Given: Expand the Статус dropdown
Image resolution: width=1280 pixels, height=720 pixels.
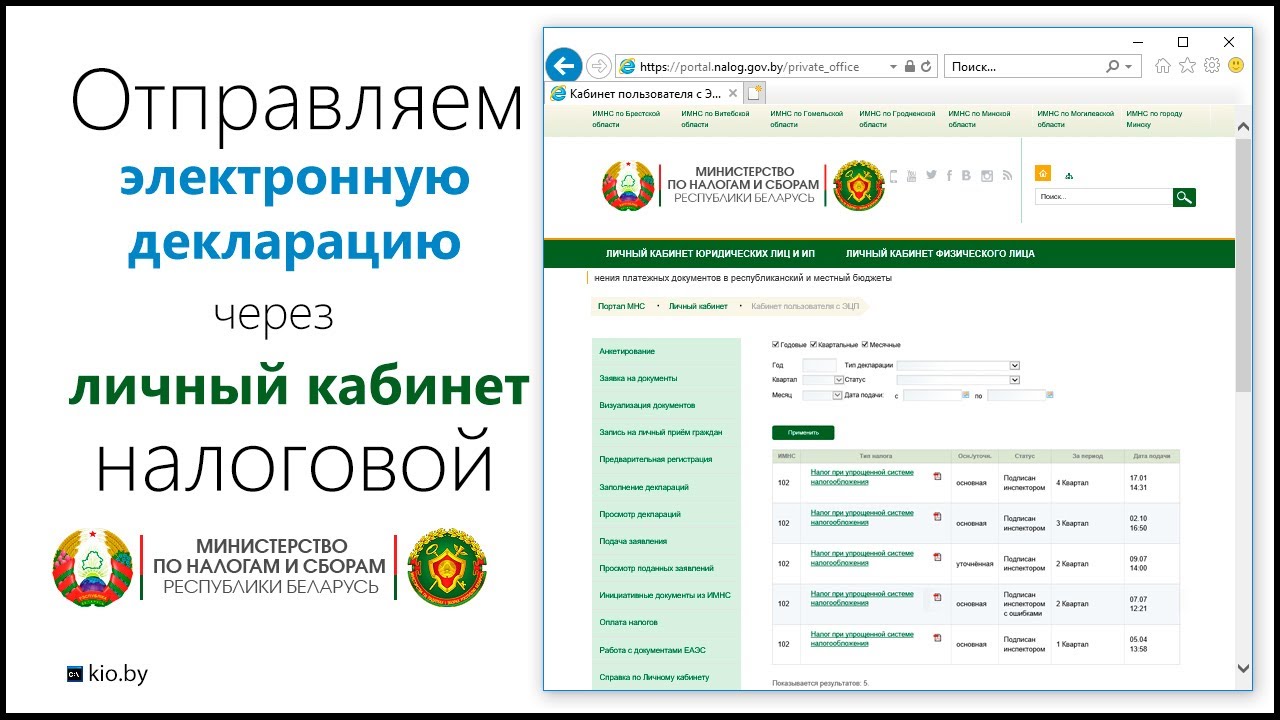Looking at the screenshot, I should [1014, 380].
